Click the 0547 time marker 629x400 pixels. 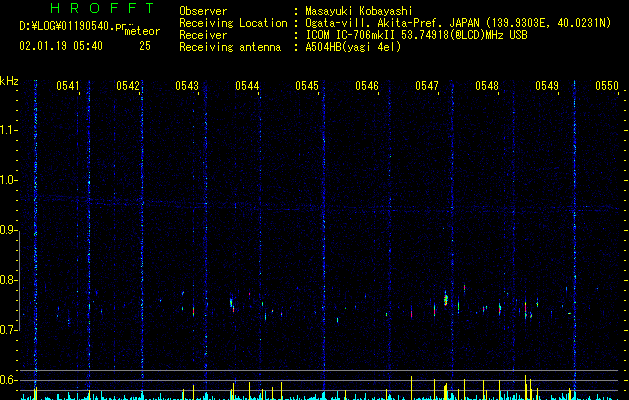point(427,86)
